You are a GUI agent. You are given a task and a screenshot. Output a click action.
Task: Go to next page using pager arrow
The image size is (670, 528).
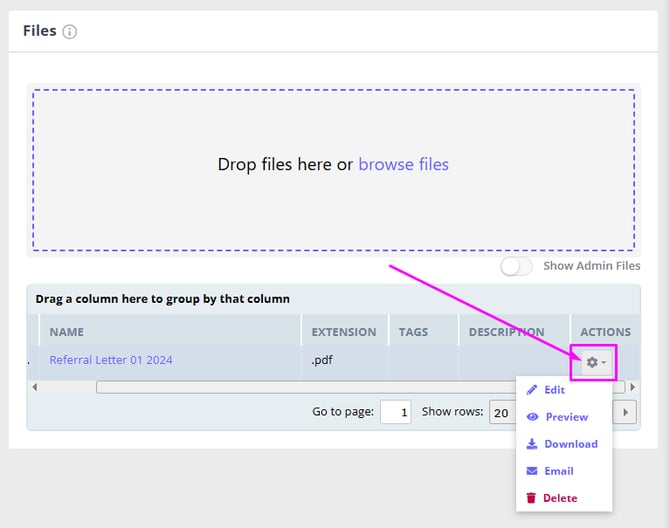click(627, 412)
